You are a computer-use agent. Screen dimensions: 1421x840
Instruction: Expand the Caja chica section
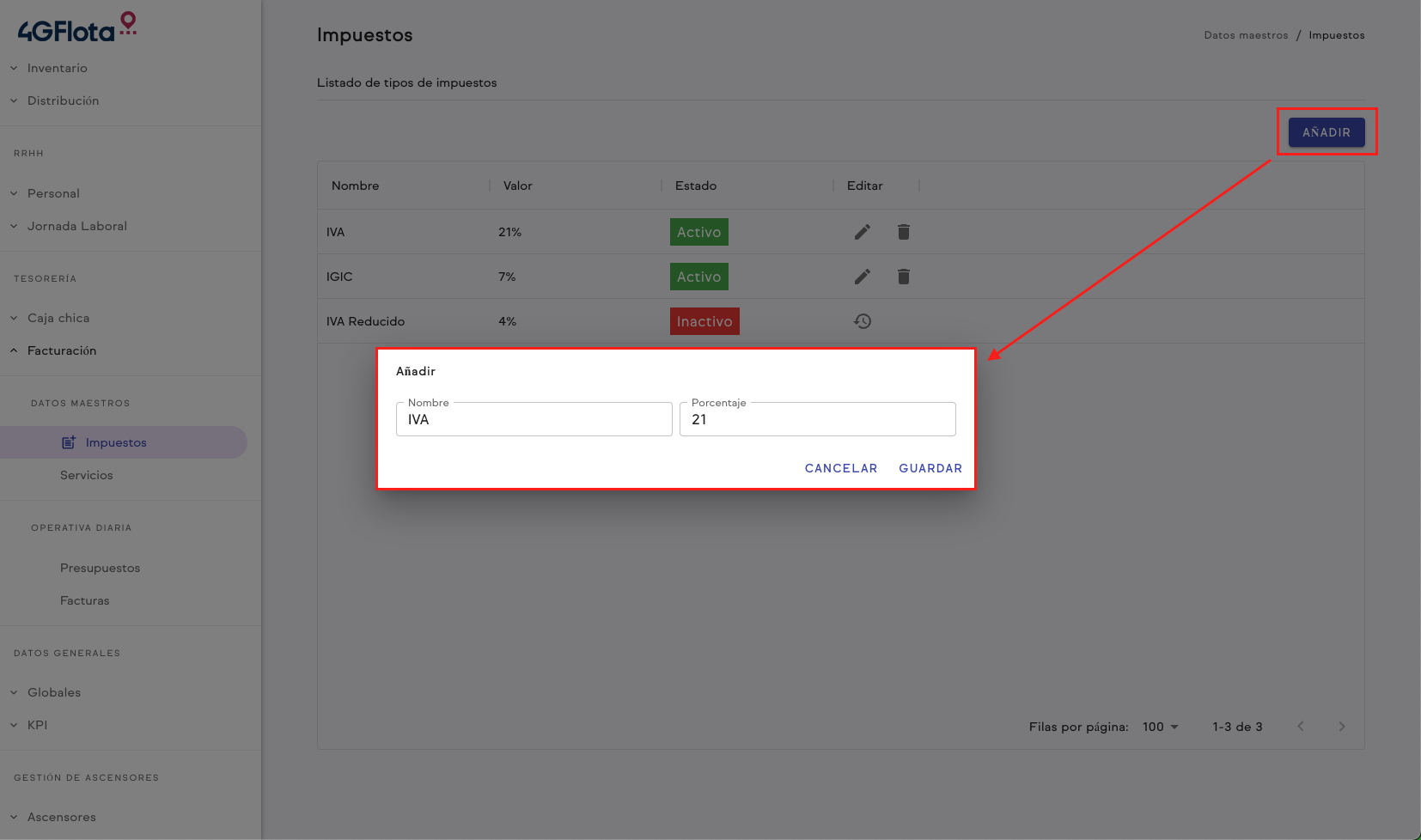click(58, 318)
